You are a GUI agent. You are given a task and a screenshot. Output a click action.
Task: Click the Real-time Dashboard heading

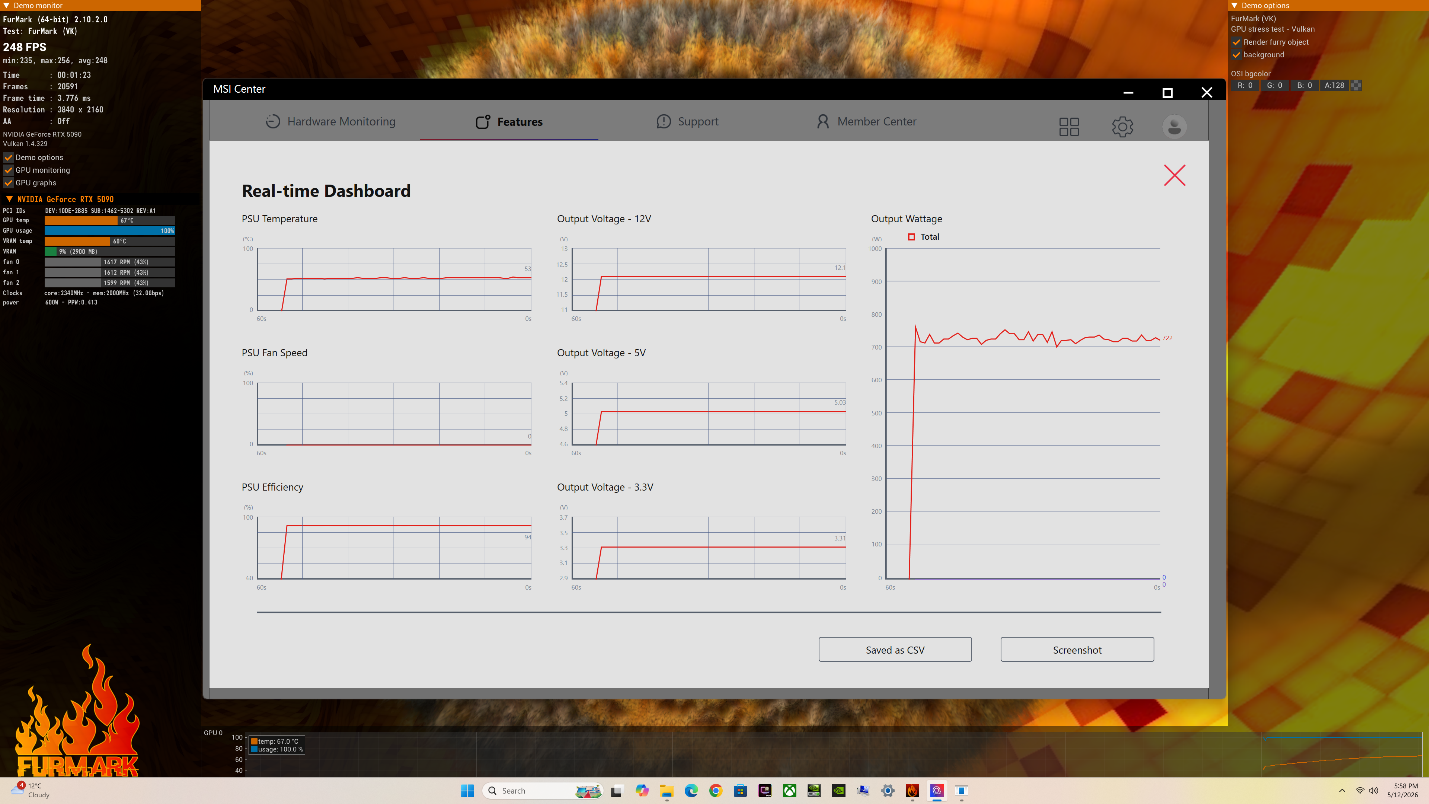326,191
